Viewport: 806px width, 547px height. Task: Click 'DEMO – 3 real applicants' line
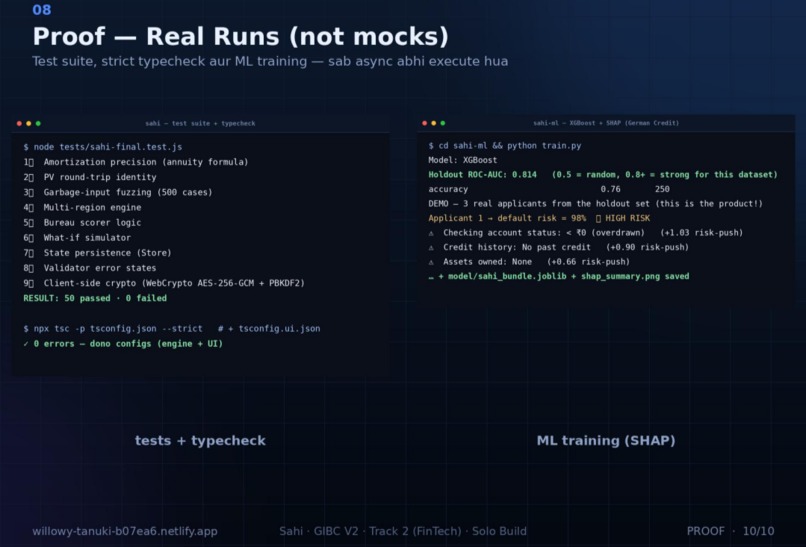click(595, 204)
